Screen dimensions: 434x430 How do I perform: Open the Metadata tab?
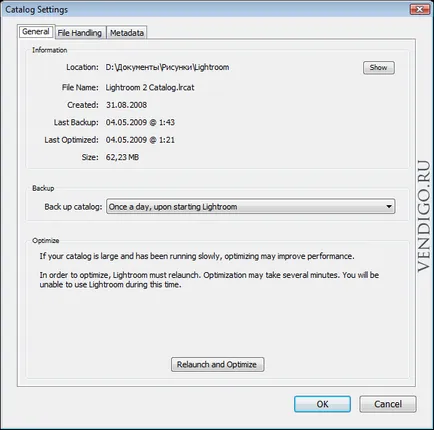point(127,33)
